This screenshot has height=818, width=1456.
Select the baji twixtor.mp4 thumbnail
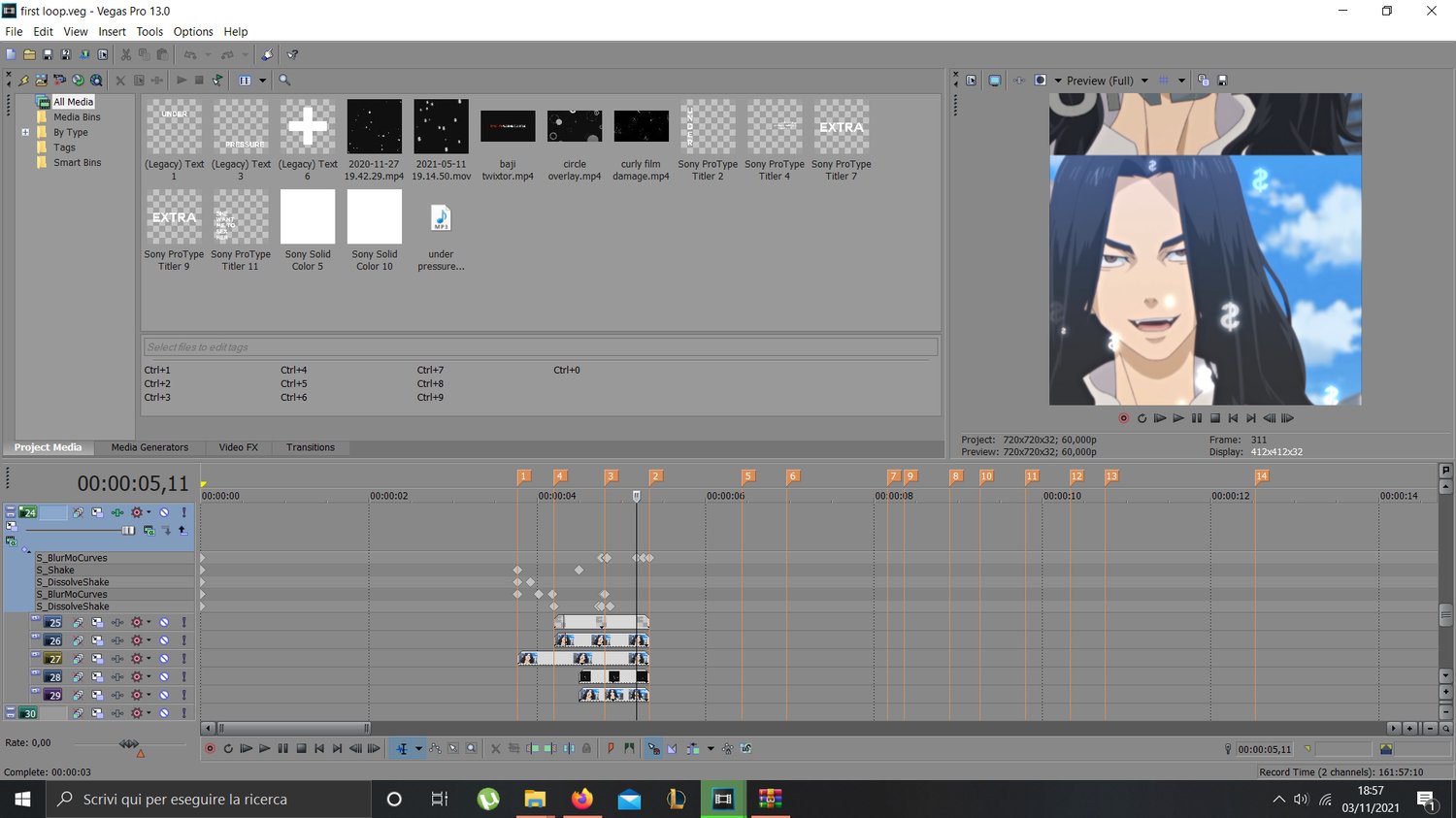coord(508,126)
